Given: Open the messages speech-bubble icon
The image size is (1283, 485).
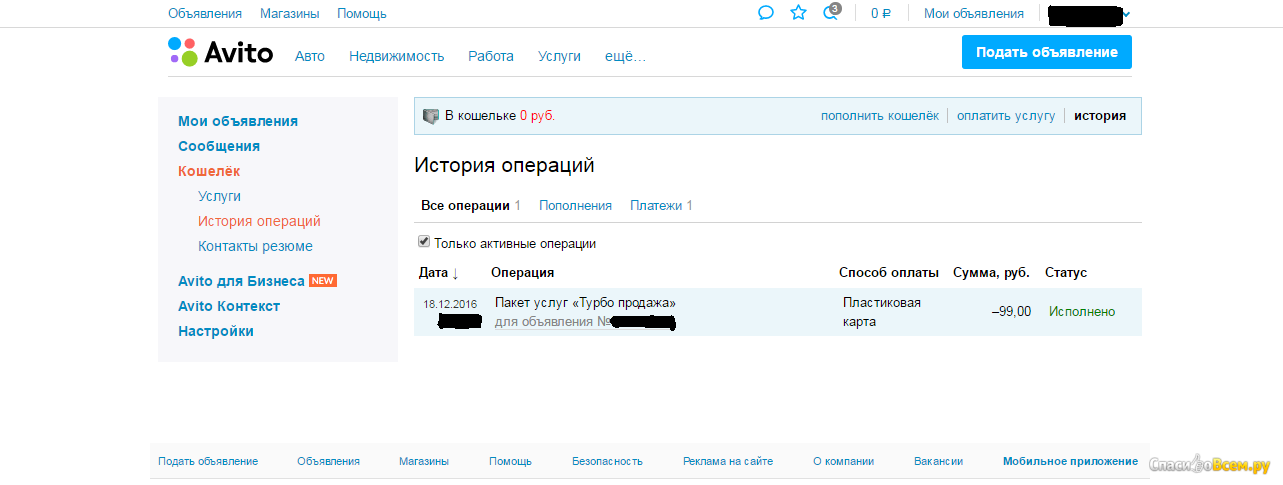Looking at the screenshot, I should click(766, 13).
